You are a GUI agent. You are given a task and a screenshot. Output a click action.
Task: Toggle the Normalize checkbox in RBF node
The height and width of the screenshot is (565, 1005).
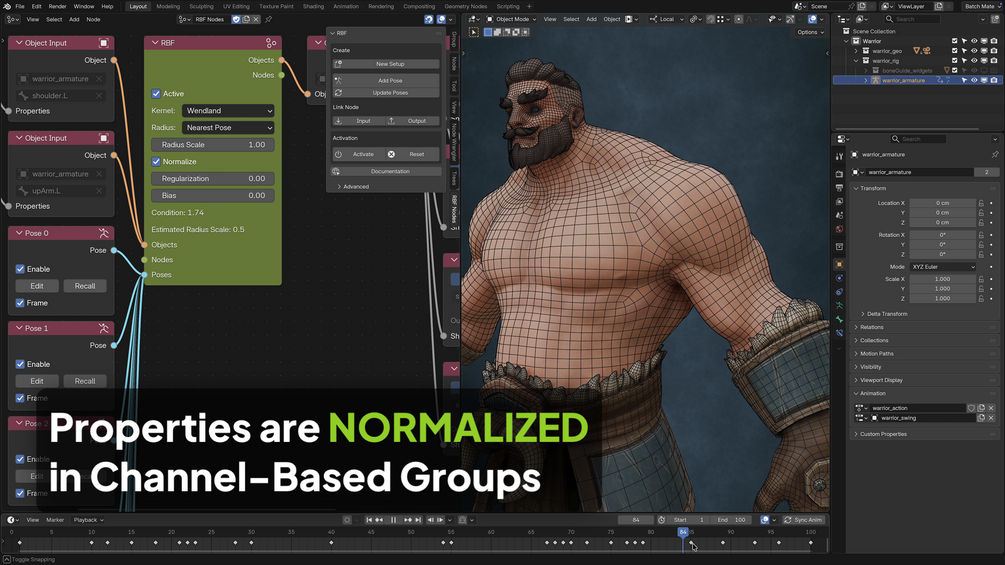pos(156,161)
